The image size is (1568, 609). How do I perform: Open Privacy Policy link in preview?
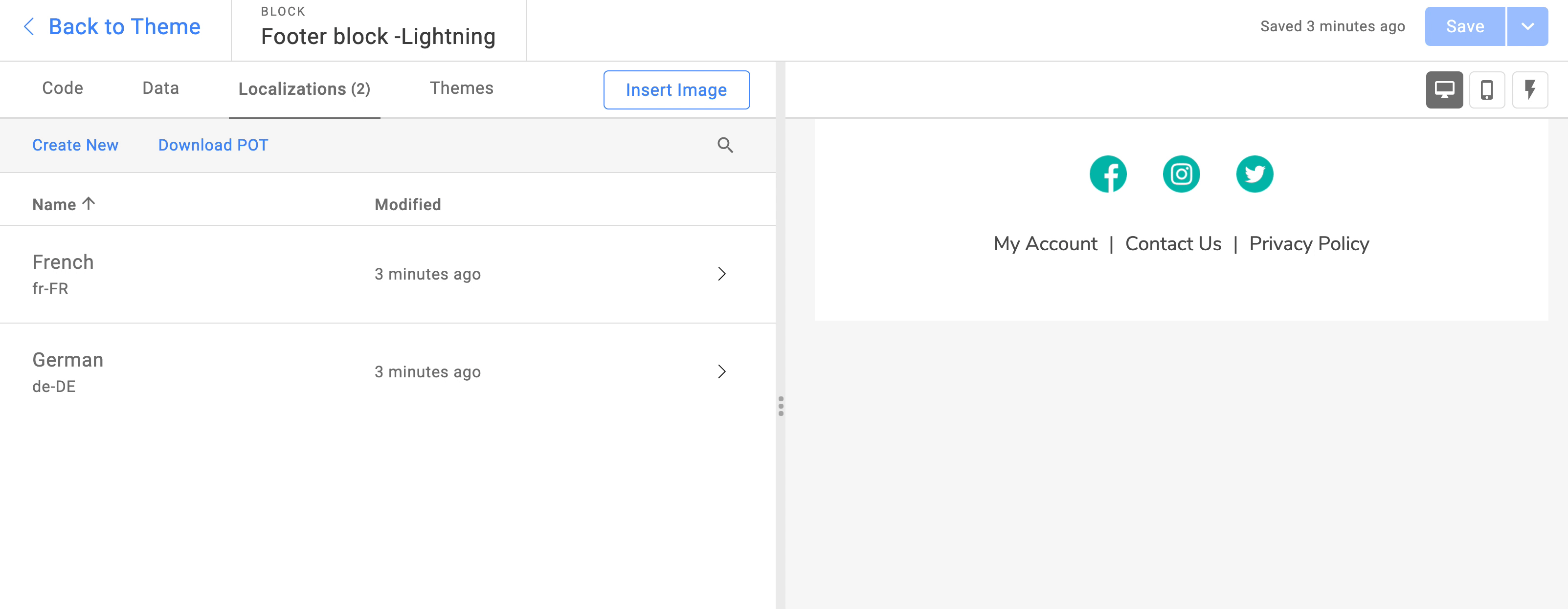point(1309,244)
